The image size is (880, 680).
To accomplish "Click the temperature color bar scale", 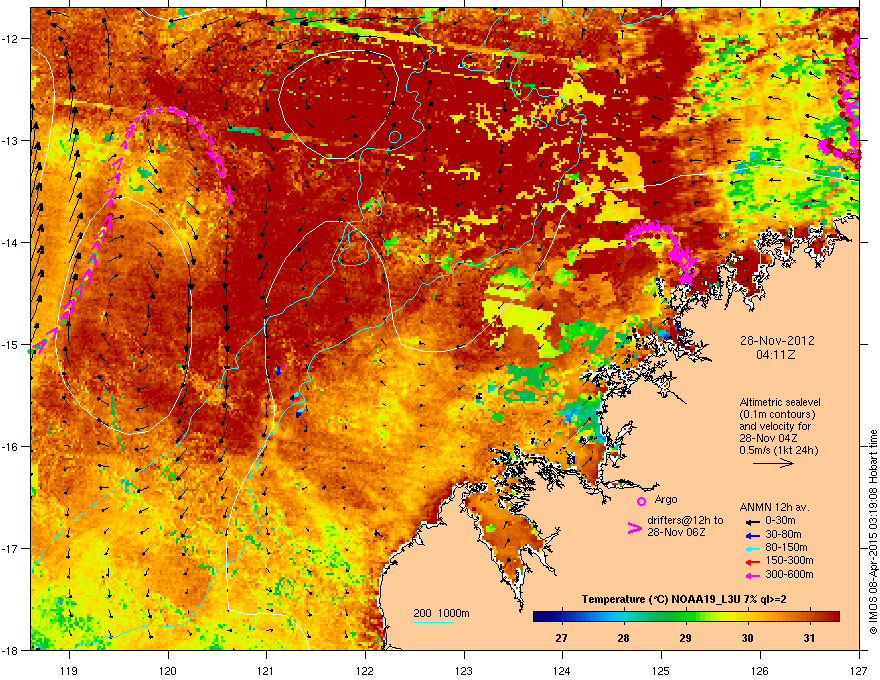I will tap(686, 617).
